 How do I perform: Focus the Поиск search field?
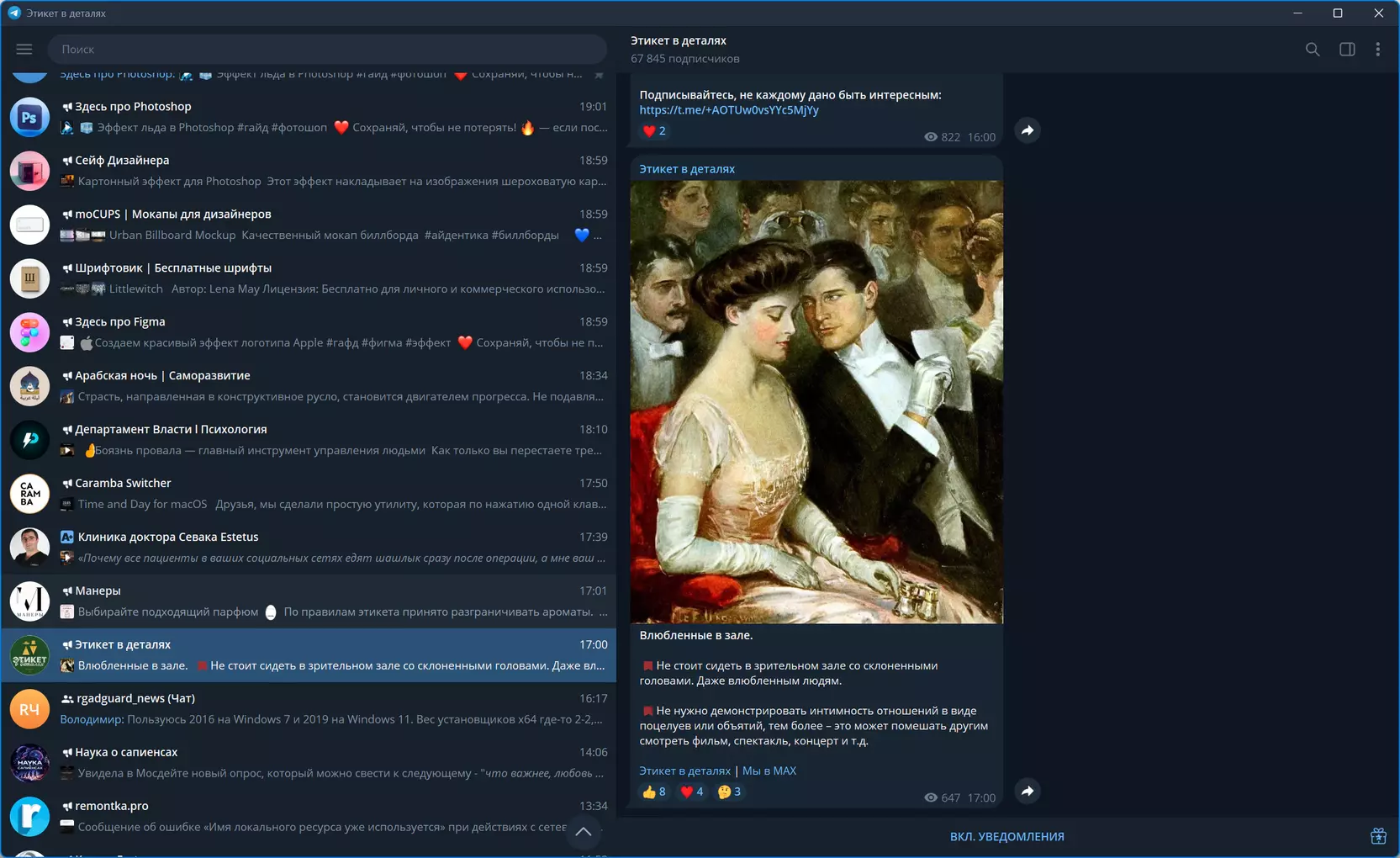click(x=328, y=50)
